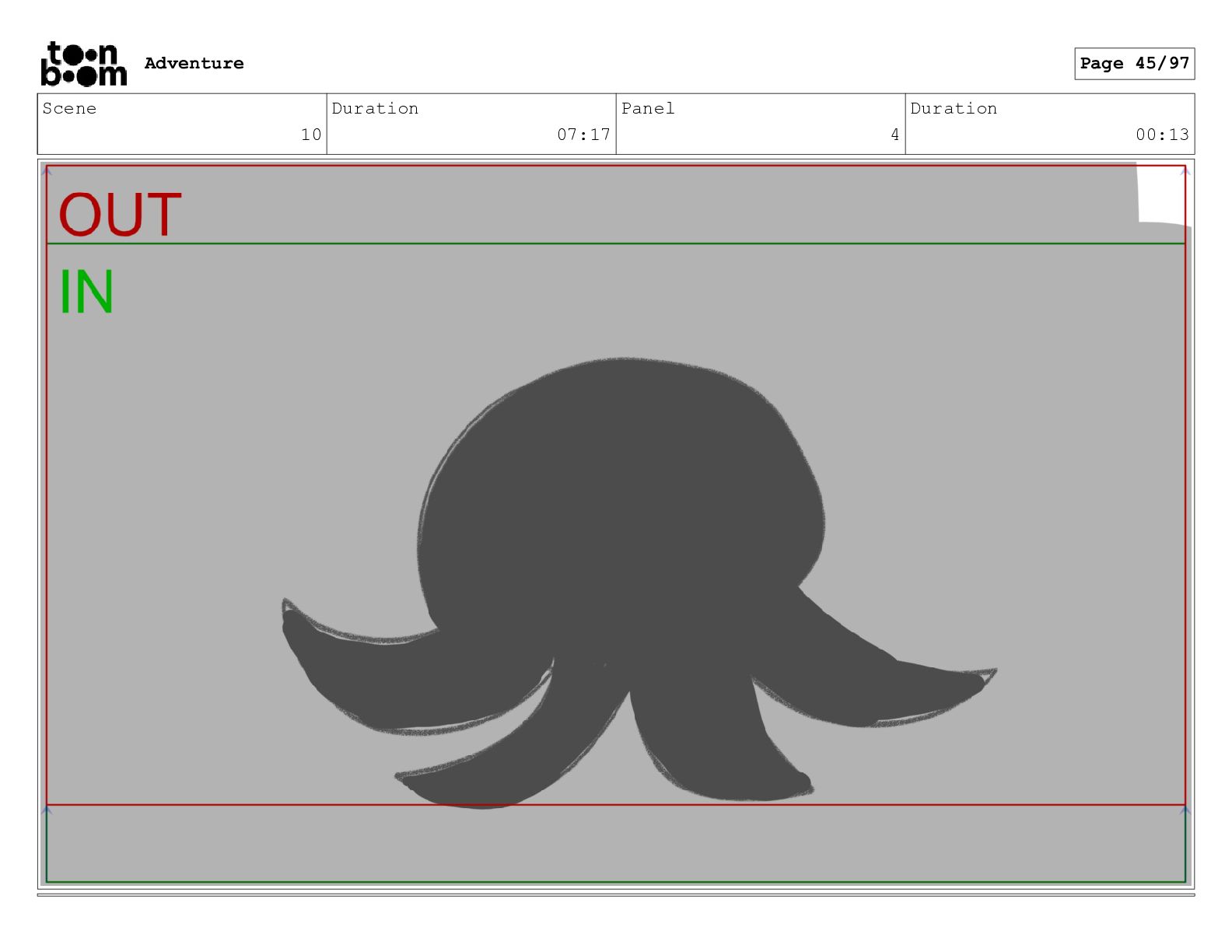The width and height of the screenshot is (1232, 952).
Task: Click the panel number value '4'
Action: [894, 135]
